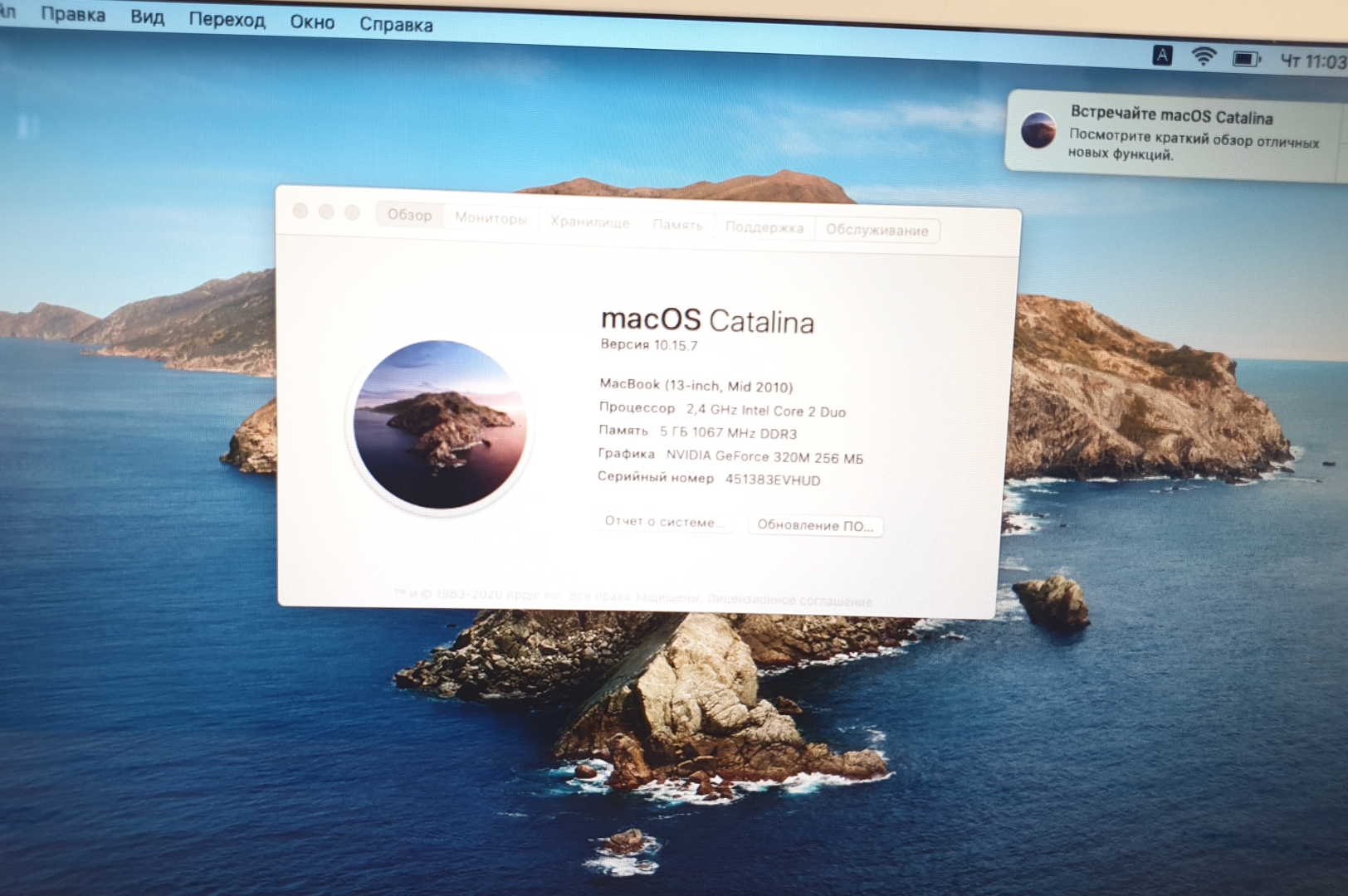
Task: Close the About This Mac window
Action: (x=300, y=211)
